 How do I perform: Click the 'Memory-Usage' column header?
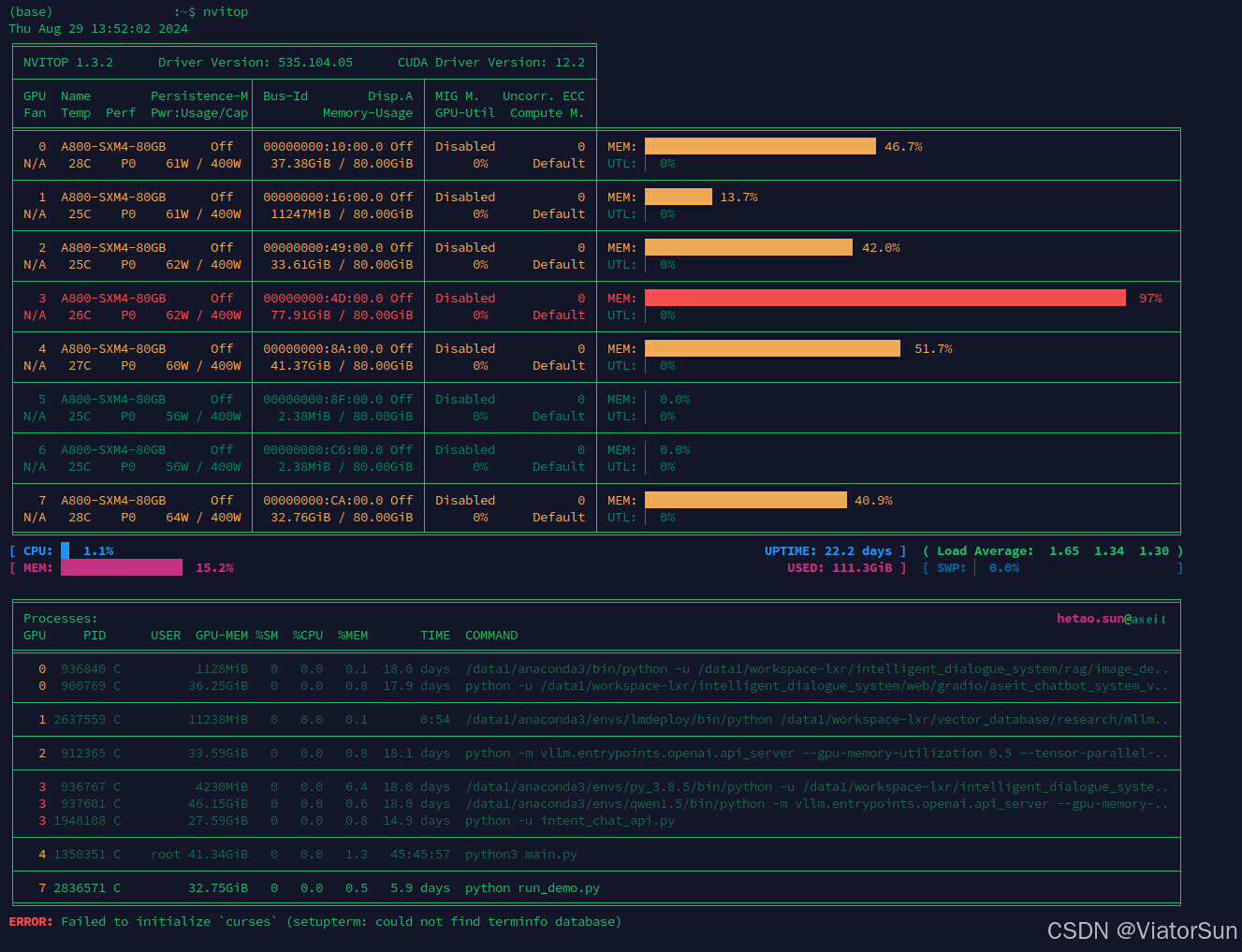click(368, 113)
